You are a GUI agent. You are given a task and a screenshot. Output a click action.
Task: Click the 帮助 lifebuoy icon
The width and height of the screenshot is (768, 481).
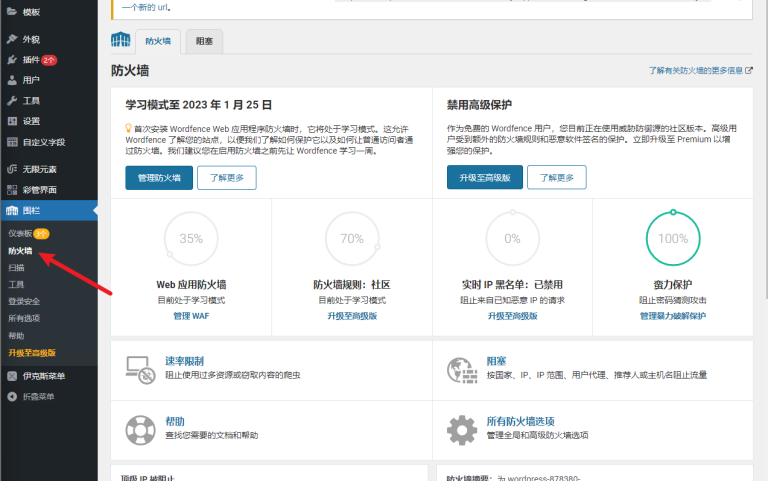tap(141, 430)
